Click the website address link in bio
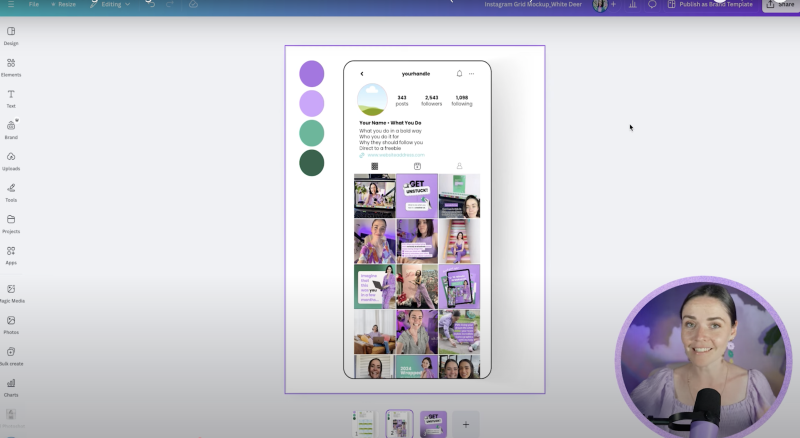Image resolution: width=800 pixels, height=438 pixels. coord(396,155)
